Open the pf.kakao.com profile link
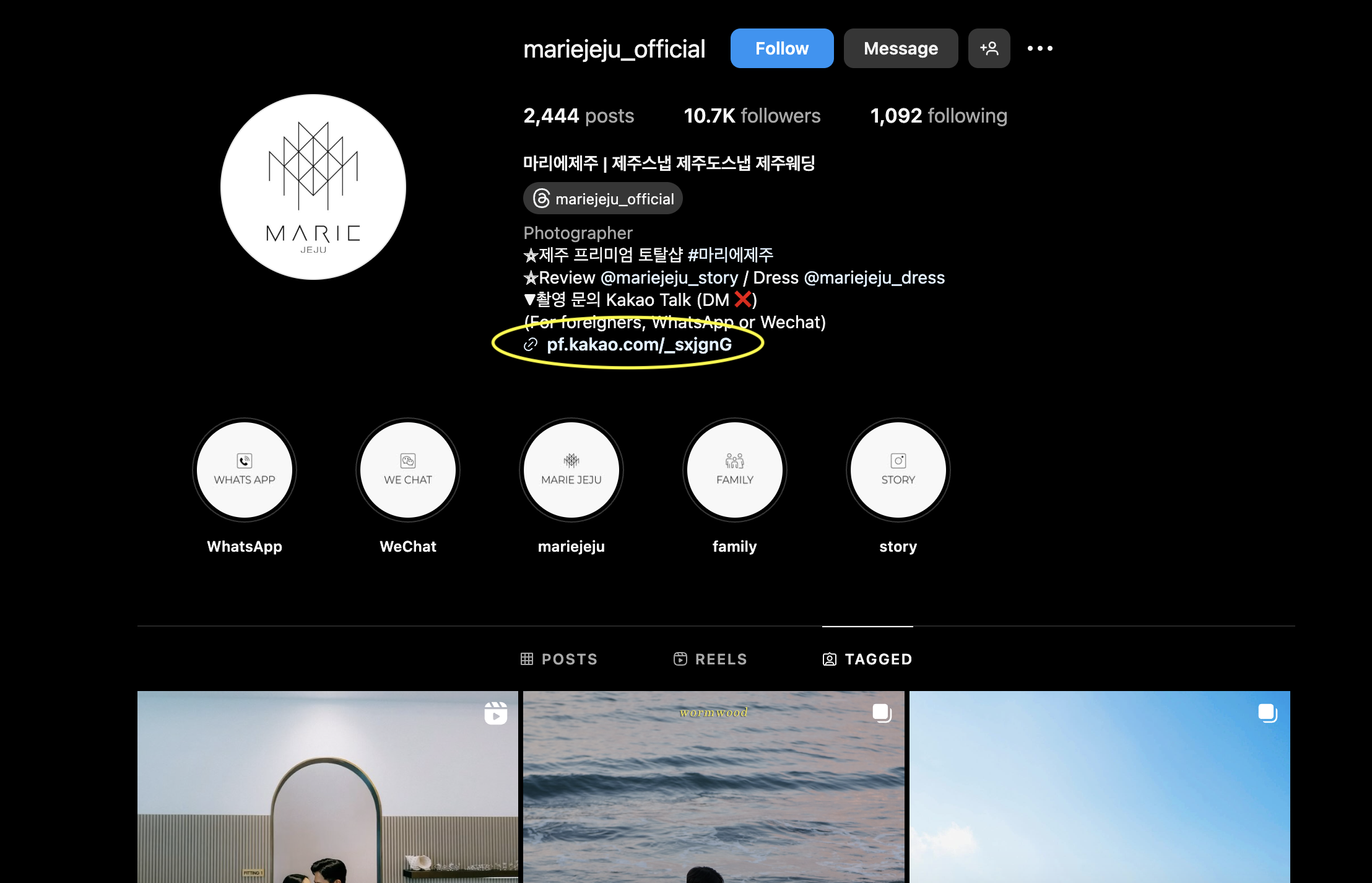The height and width of the screenshot is (883, 1372). pos(639,344)
